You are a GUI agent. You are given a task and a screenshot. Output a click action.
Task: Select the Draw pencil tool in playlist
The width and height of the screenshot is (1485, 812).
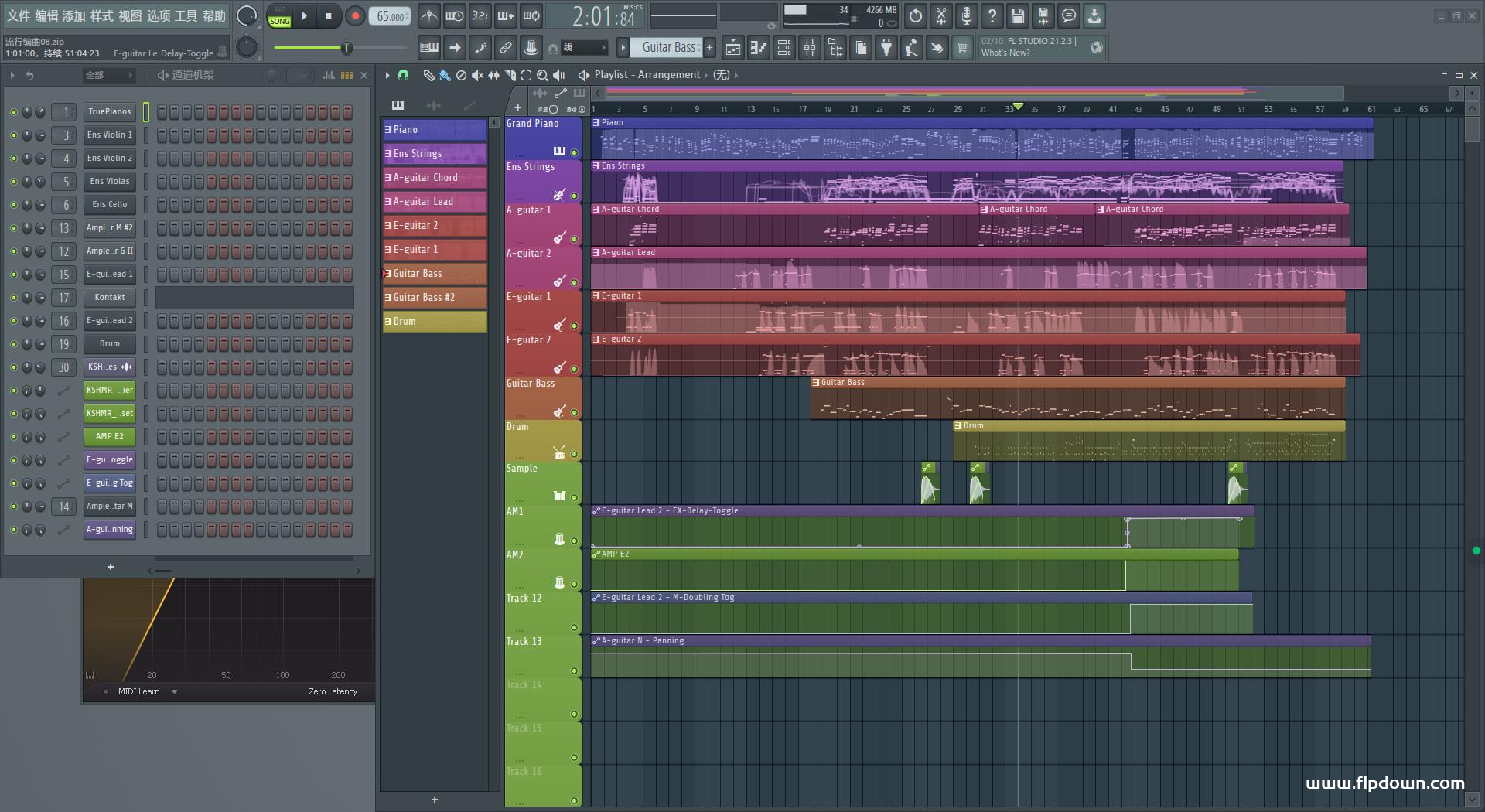[x=428, y=75]
